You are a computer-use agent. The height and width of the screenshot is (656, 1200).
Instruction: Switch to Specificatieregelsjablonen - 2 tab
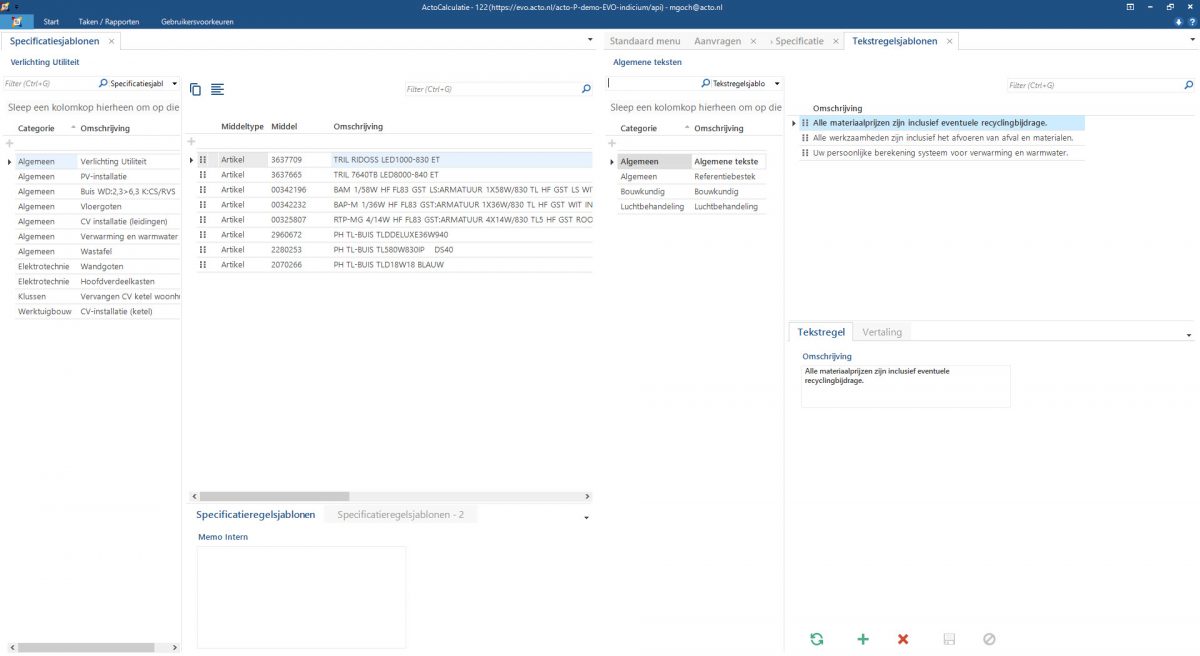coord(401,514)
